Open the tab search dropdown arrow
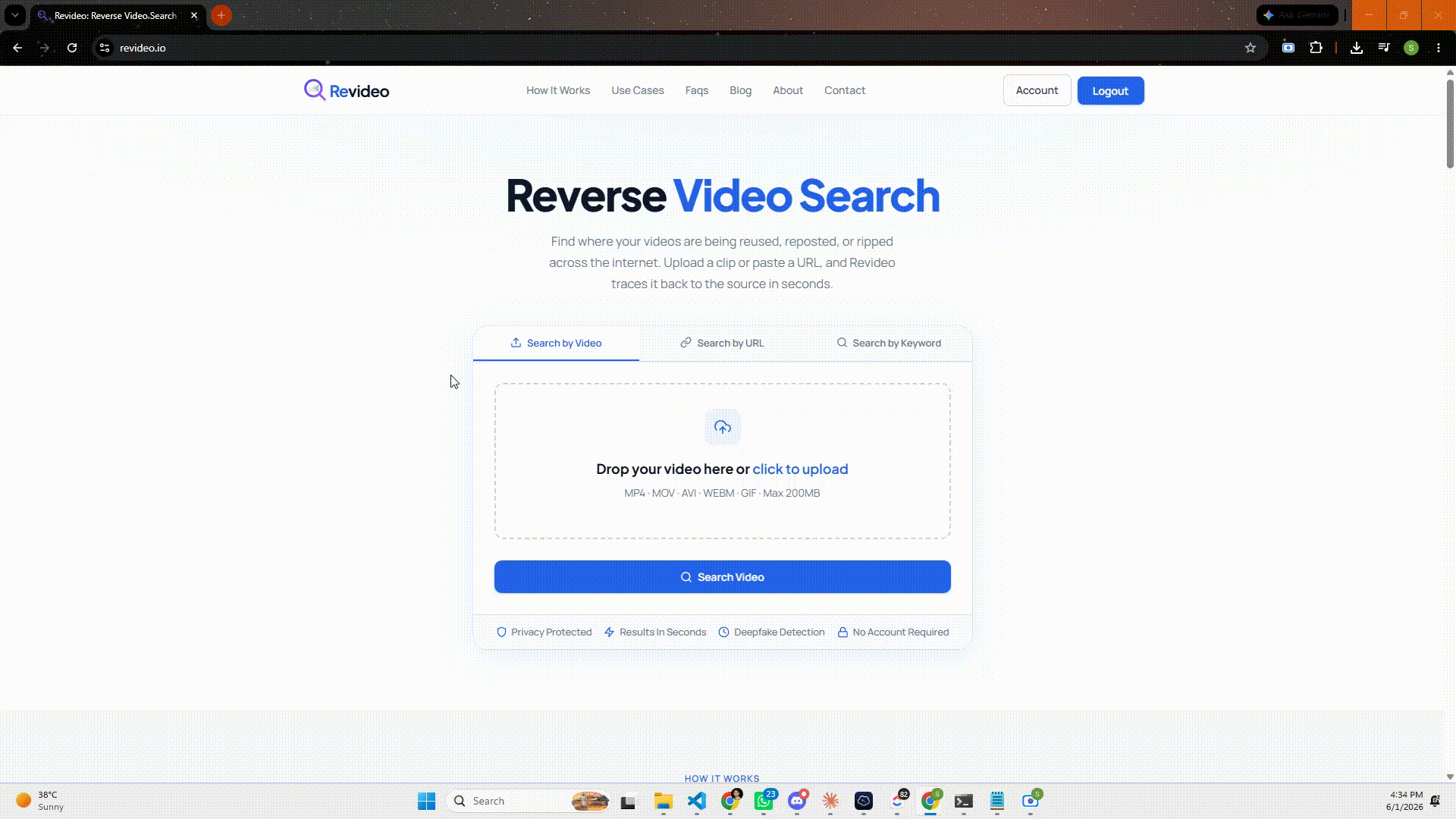This screenshot has height=819, width=1456. click(x=14, y=15)
